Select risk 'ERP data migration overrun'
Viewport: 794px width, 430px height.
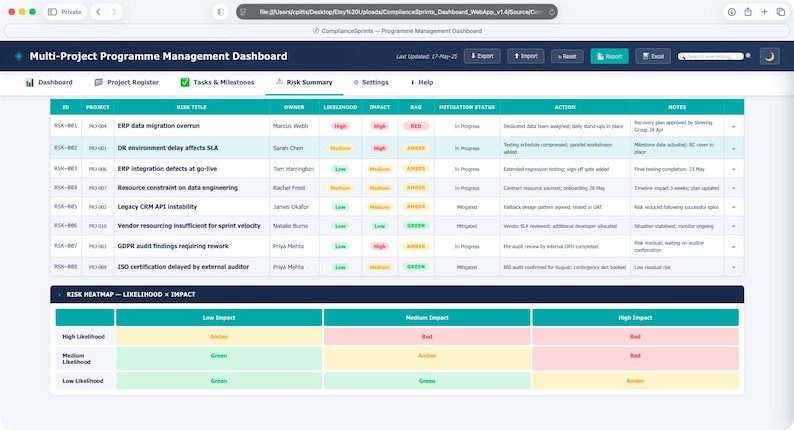click(158, 126)
